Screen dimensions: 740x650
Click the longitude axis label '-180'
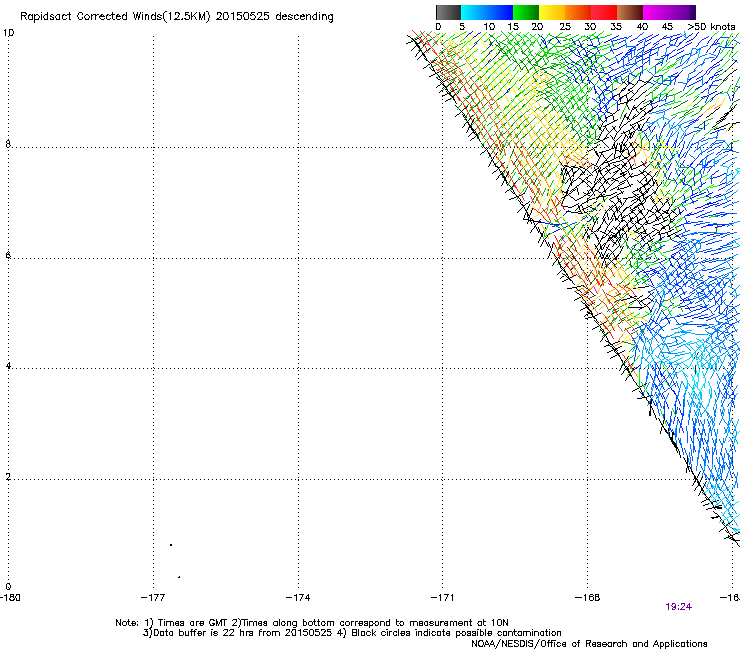[x=10, y=598]
